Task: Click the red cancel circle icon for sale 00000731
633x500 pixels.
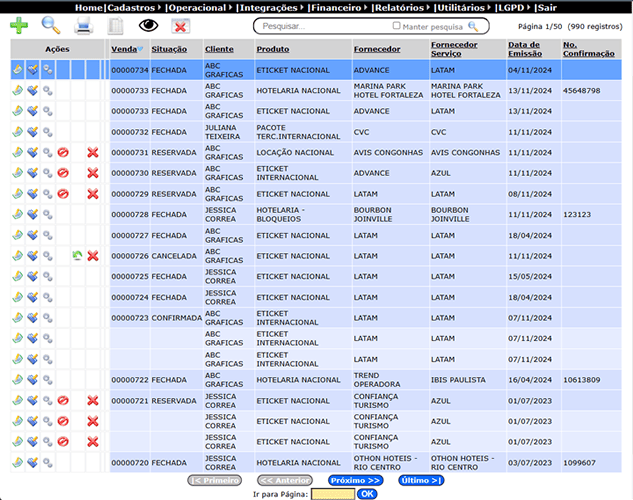Action: tap(63, 152)
